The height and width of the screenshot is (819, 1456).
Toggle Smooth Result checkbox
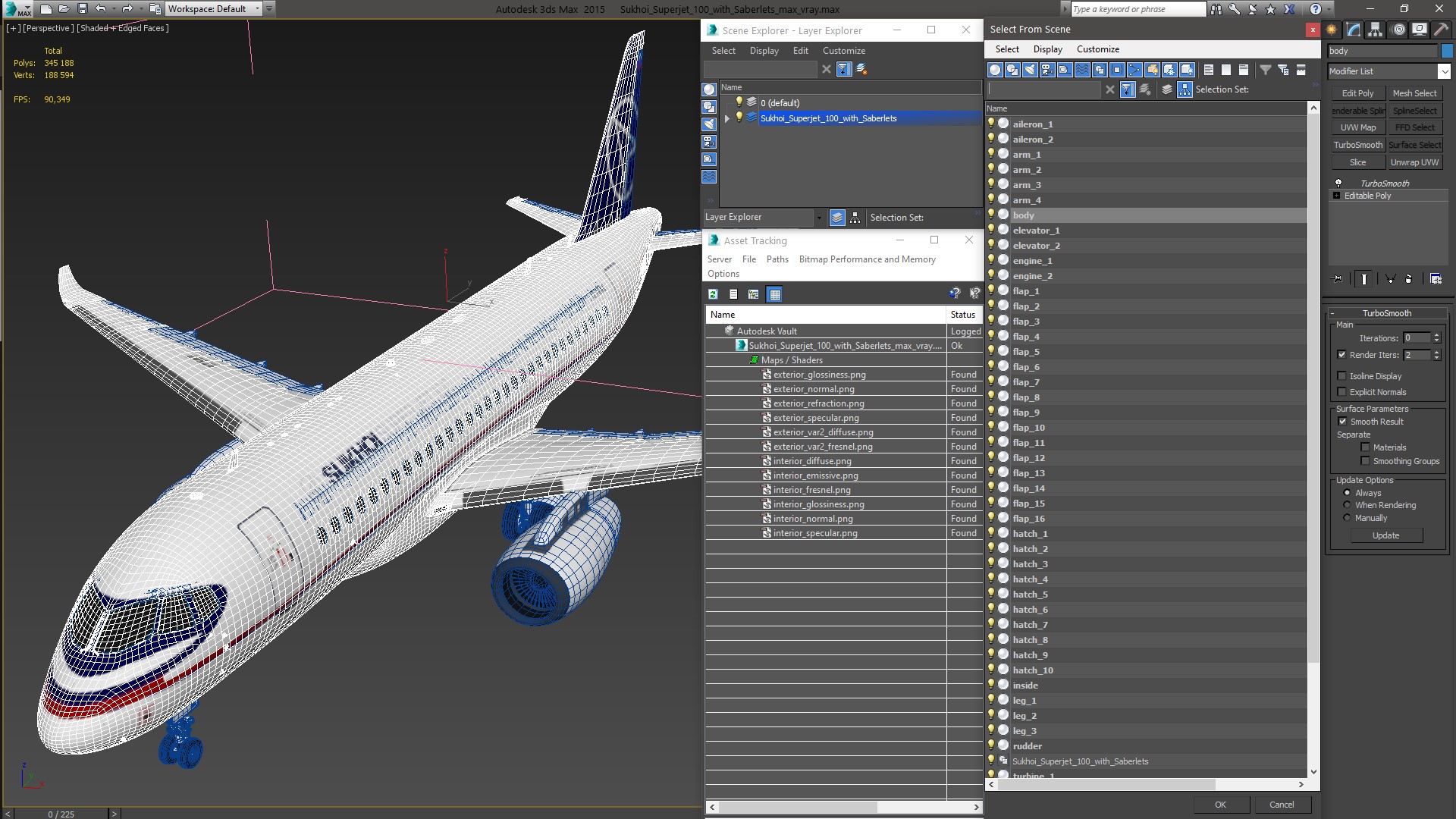click(x=1342, y=422)
